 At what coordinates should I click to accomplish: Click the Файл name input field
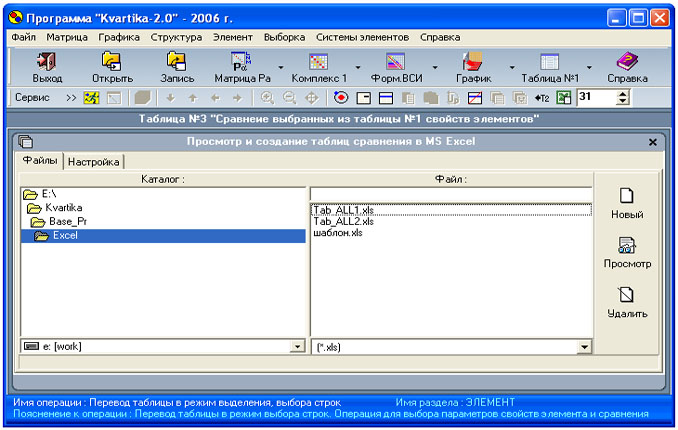pos(451,194)
